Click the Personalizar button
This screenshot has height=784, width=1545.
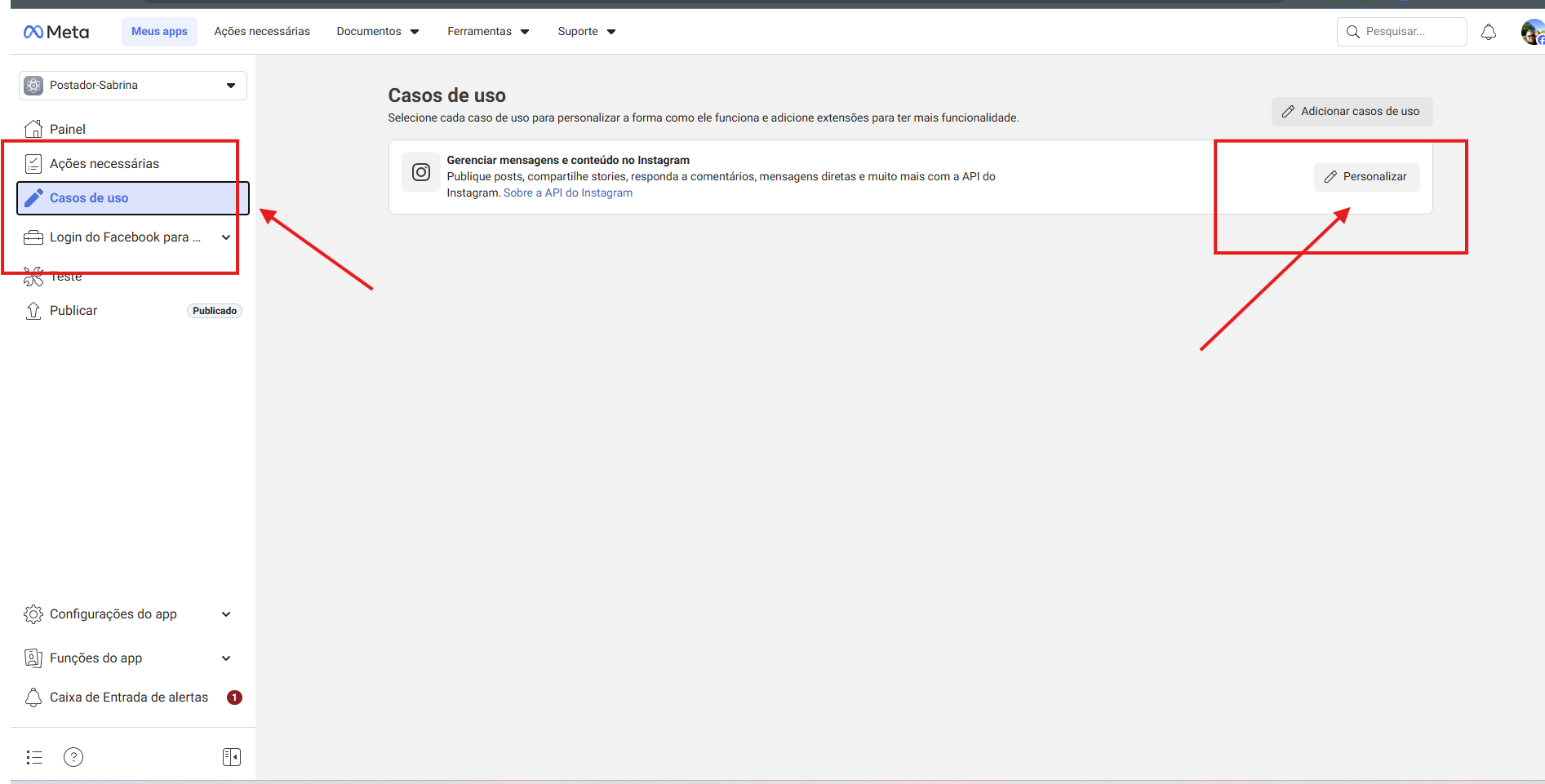coord(1366,177)
